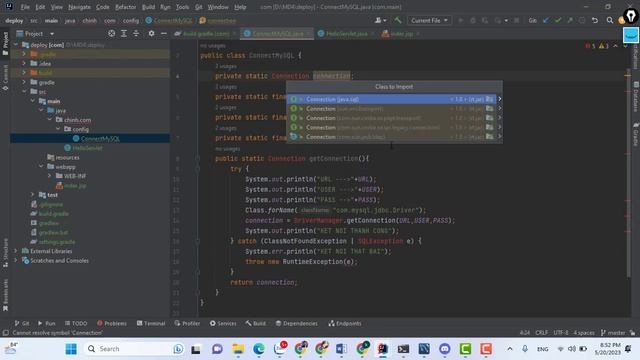Switch to the HelloServlet.java editor tab
The width and height of the screenshot is (640, 360).
[x=346, y=34]
